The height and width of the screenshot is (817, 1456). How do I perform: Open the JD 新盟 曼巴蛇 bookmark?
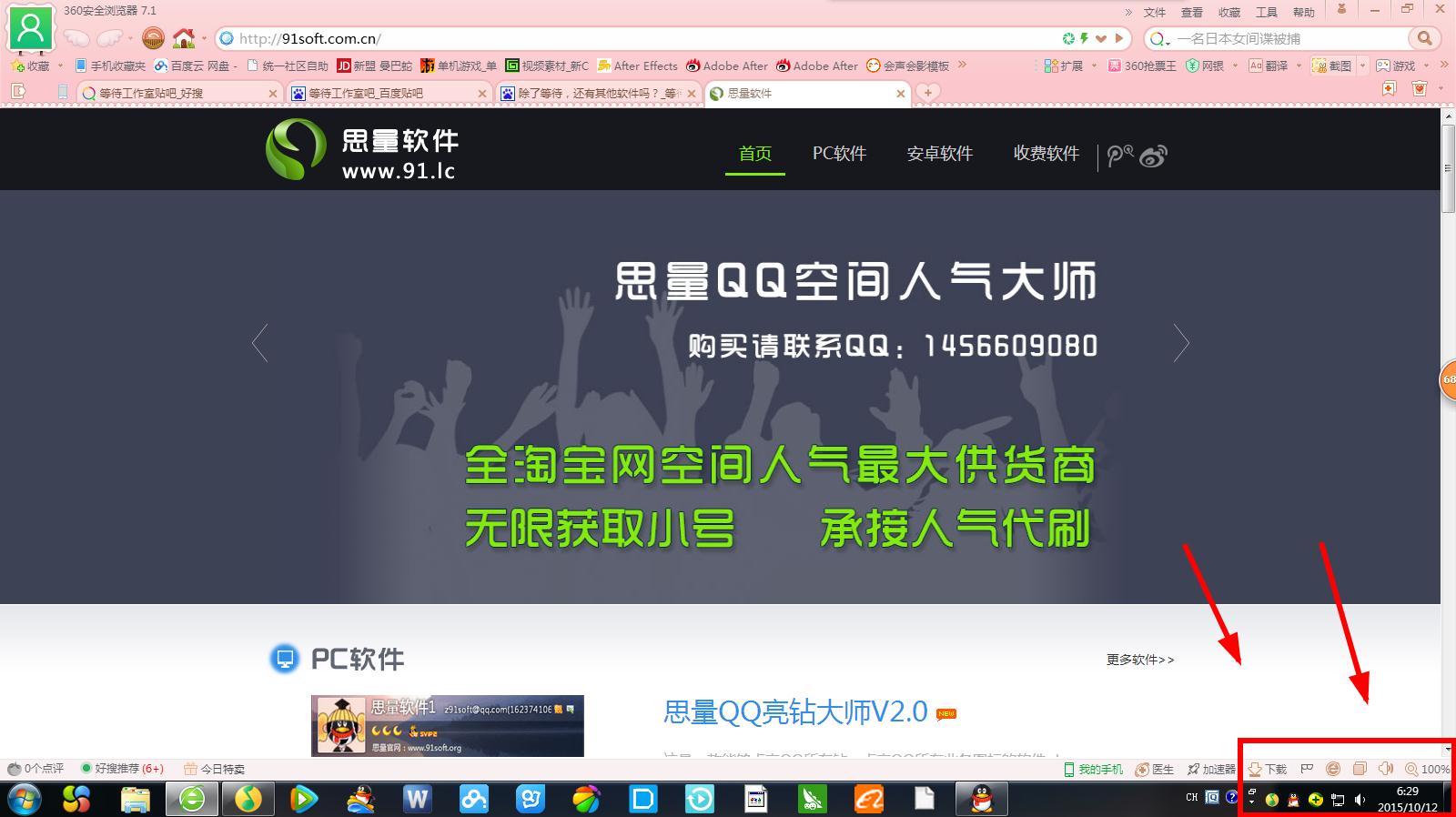click(x=374, y=66)
